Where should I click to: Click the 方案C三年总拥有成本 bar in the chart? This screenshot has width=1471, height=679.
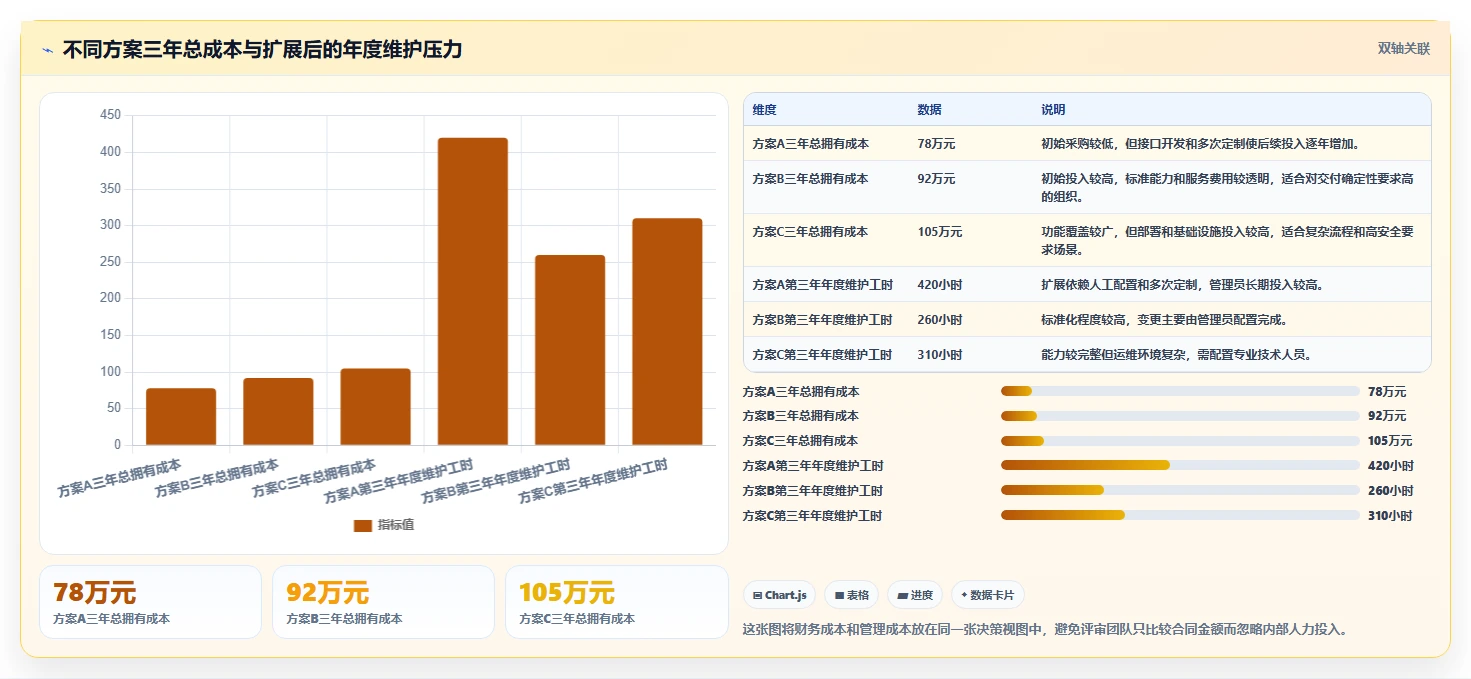point(375,407)
